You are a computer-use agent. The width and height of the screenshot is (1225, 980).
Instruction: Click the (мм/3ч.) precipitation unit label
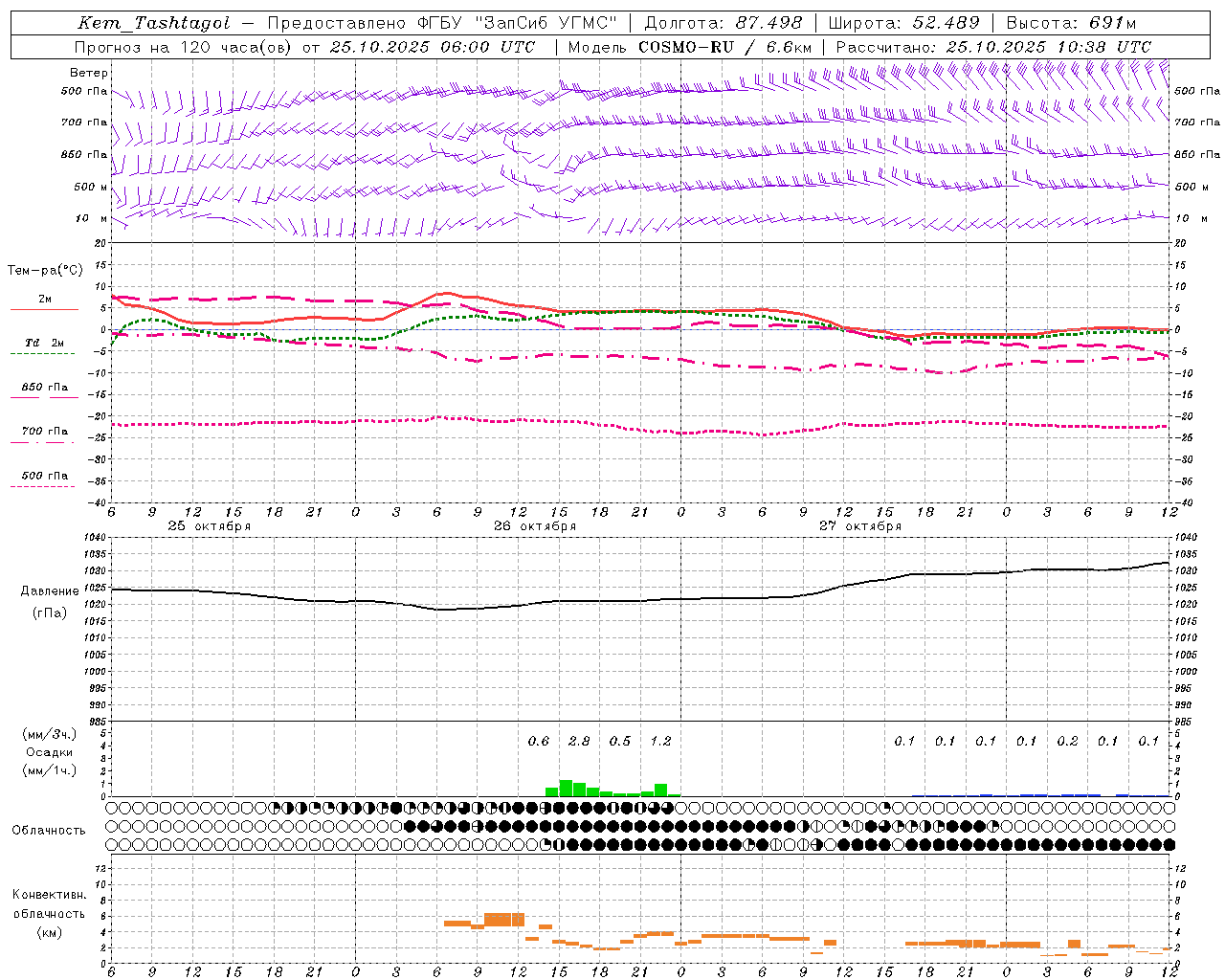pyautogui.click(x=50, y=734)
